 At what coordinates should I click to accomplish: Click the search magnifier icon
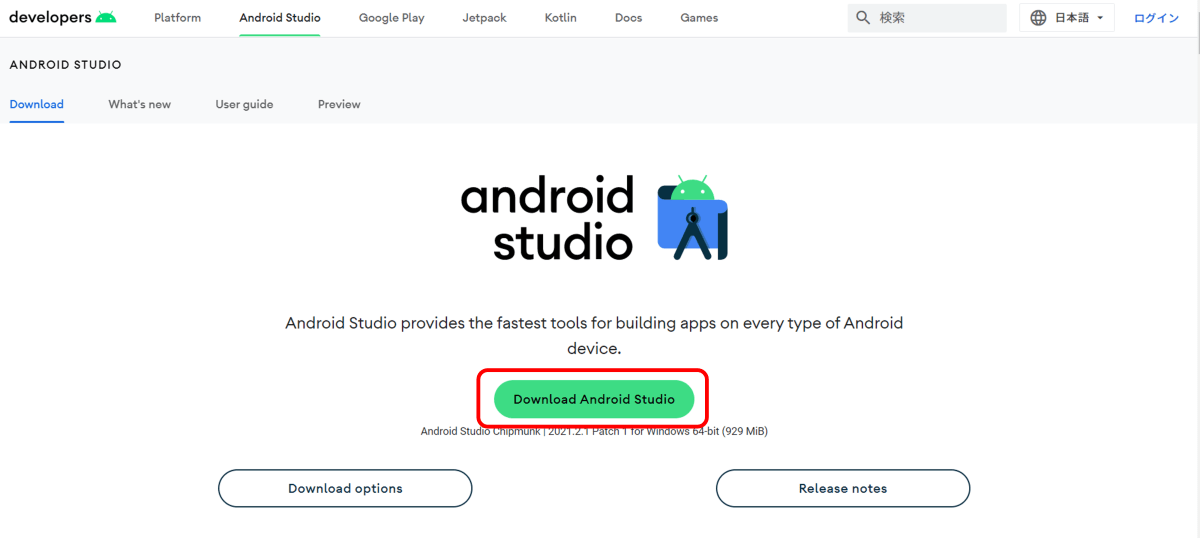coord(863,18)
